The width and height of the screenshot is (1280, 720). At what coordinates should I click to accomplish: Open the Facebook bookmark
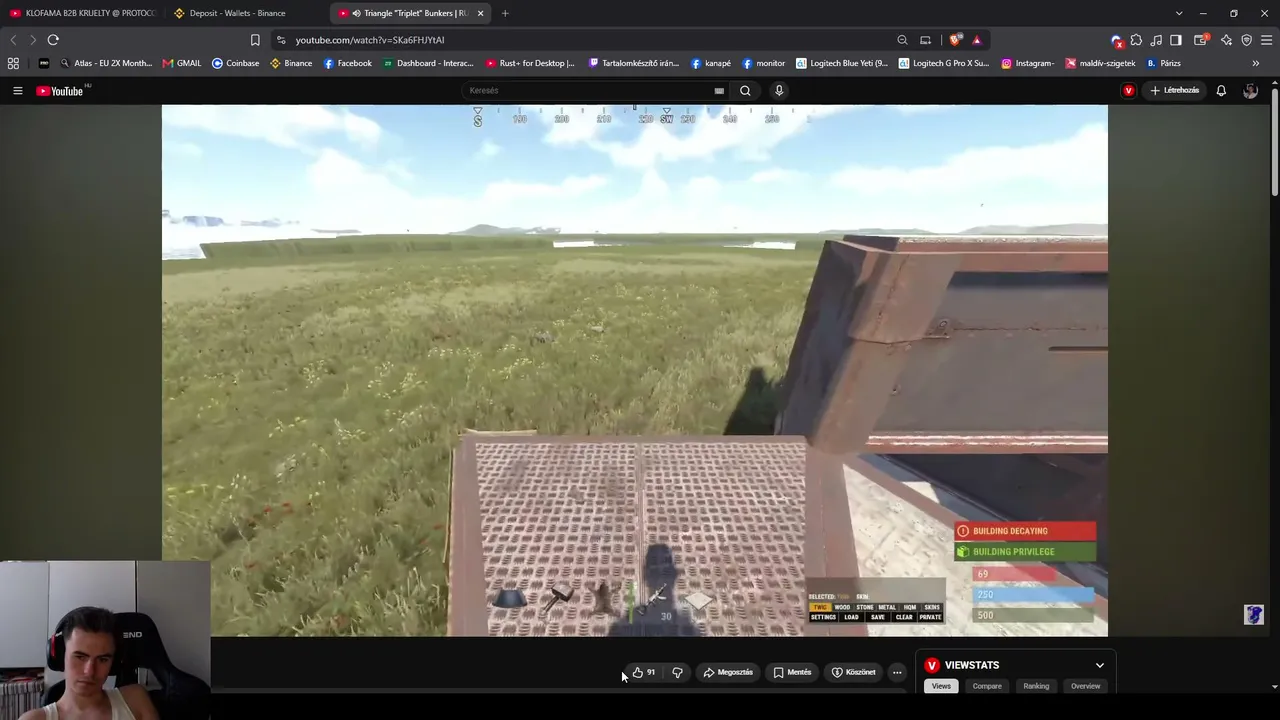[x=347, y=63]
